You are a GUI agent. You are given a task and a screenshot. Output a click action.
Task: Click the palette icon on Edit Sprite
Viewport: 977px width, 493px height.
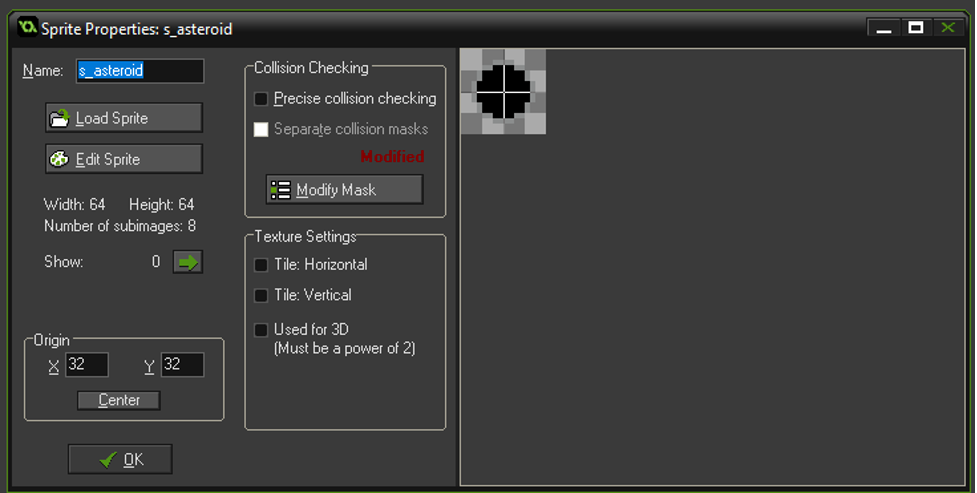coord(59,159)
